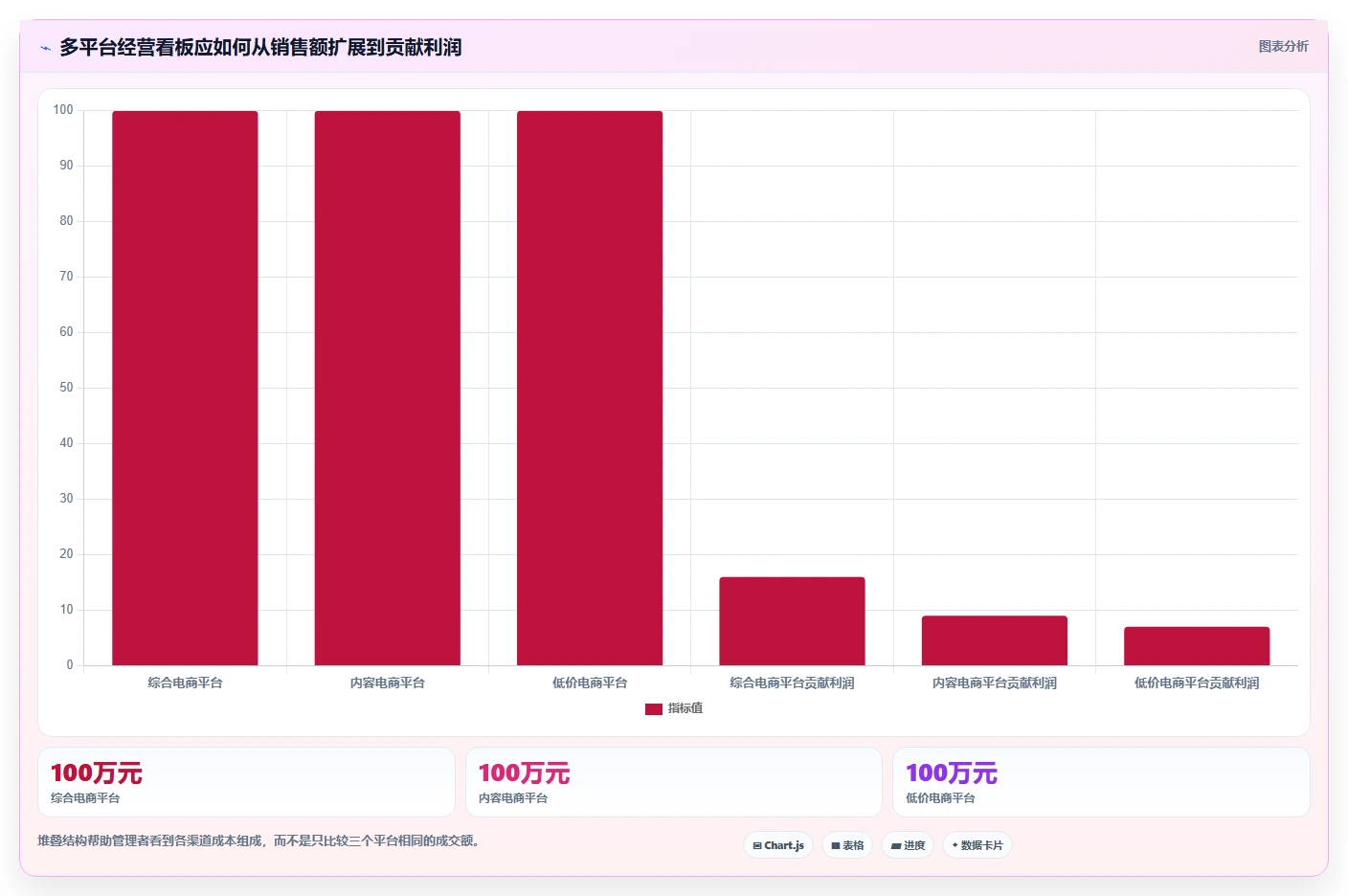Click the 综合电商平台贡献利润 bar
Screen dimensions: 1348x896
pyautogui.click(x=792, y=621)
